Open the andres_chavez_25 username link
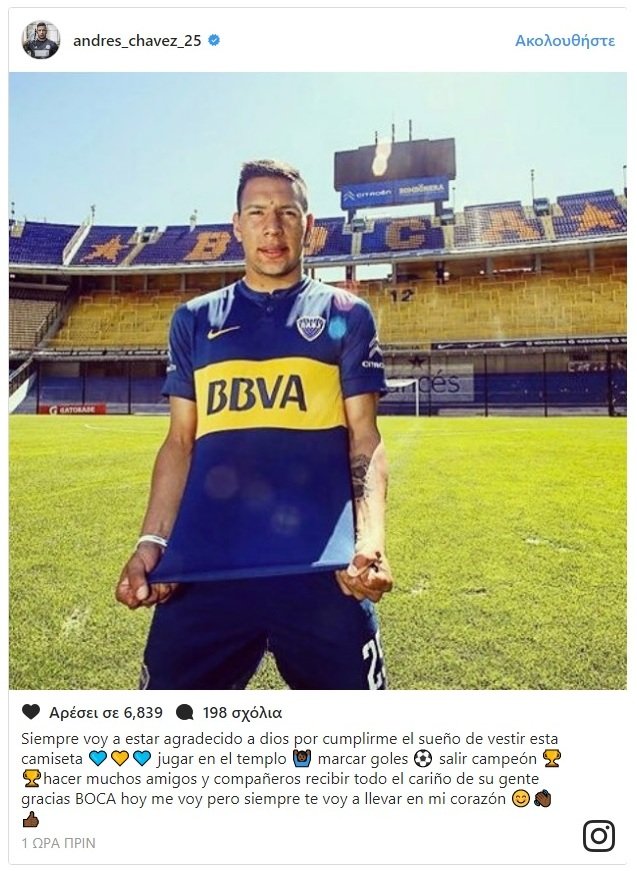Screen dimensions: 637x871 coord(137,41)
